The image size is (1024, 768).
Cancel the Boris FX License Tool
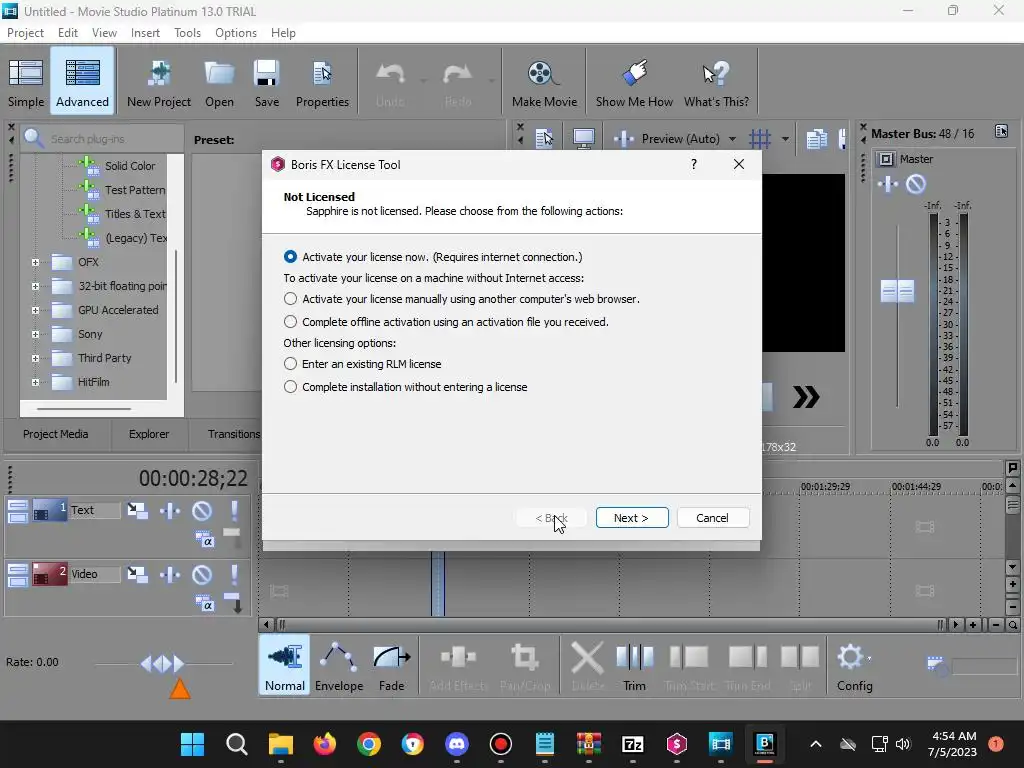(x=712, y=518)
